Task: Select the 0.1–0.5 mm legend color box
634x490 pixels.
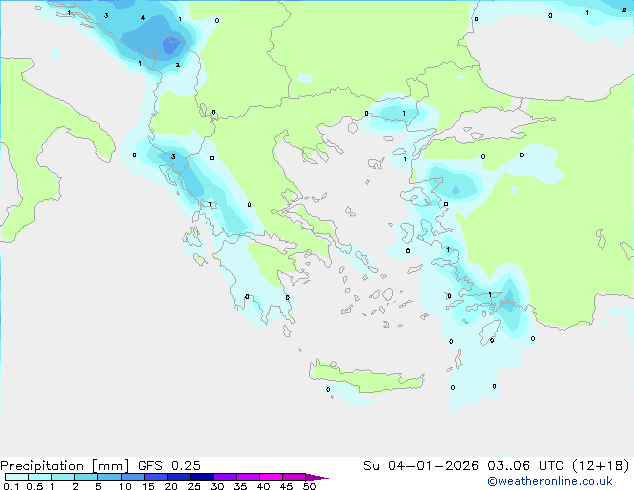Action: 17,477
